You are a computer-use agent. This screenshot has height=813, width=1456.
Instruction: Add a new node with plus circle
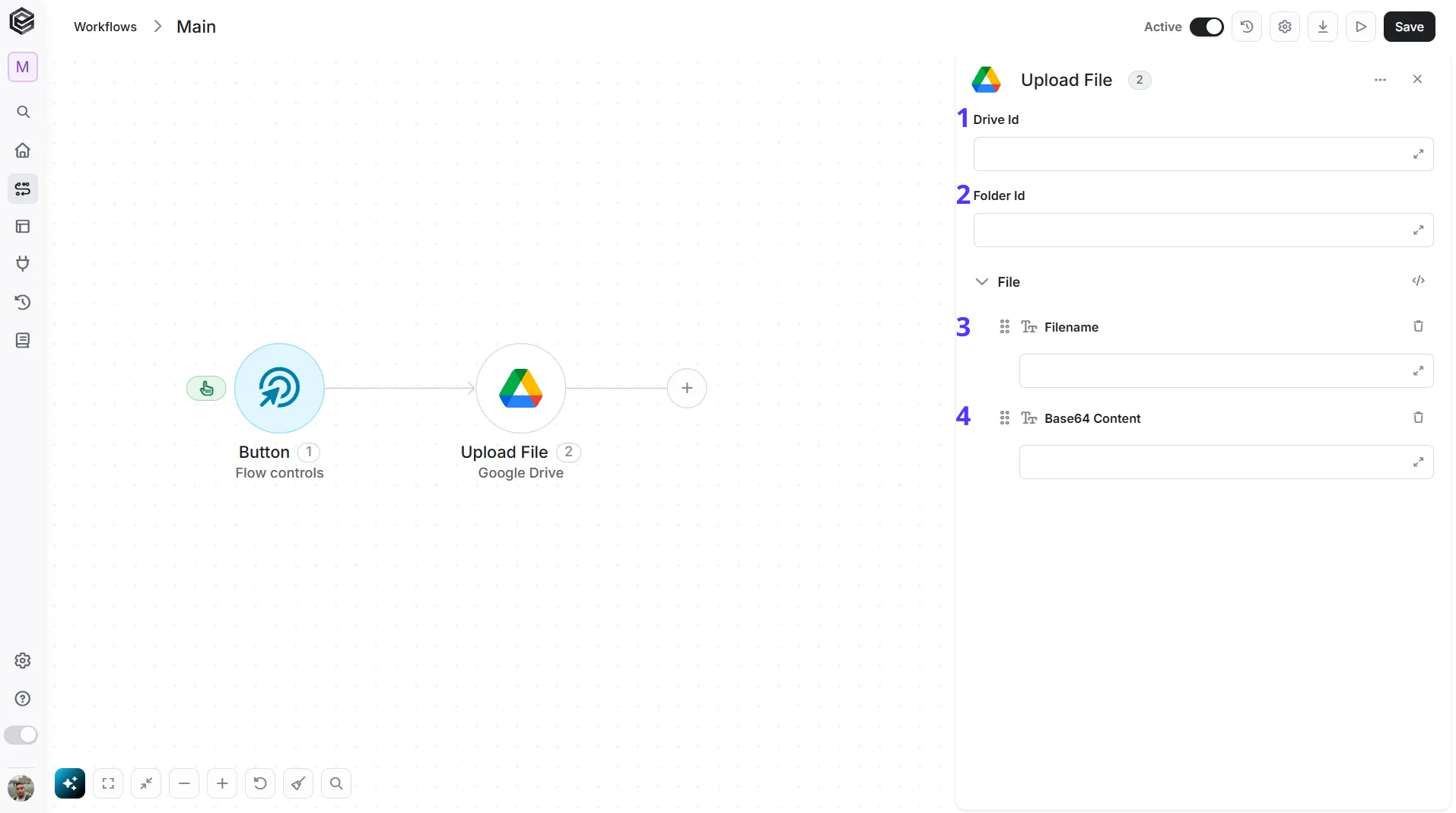(x=687, y=389)
